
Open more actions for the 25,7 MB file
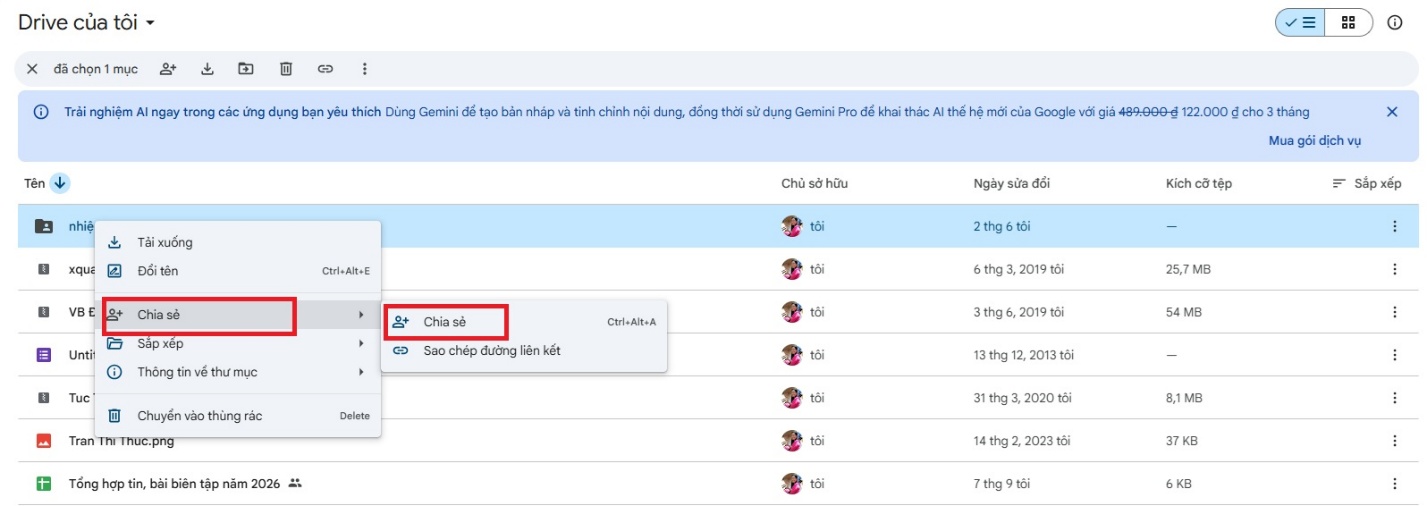point(1395,270)
